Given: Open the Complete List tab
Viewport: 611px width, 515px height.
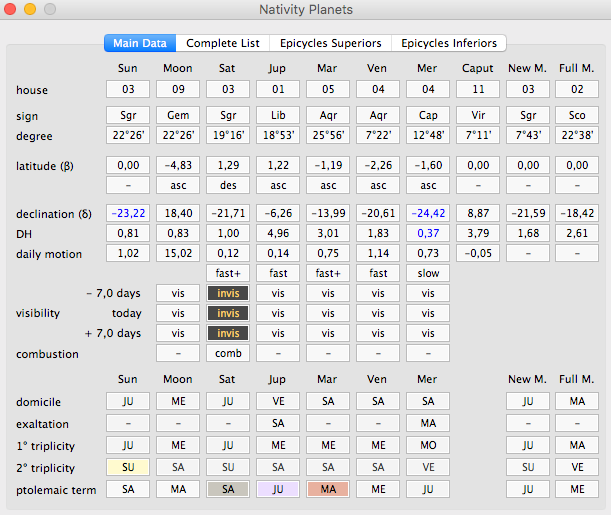Looking at the screenshot, I should (223, 43).
